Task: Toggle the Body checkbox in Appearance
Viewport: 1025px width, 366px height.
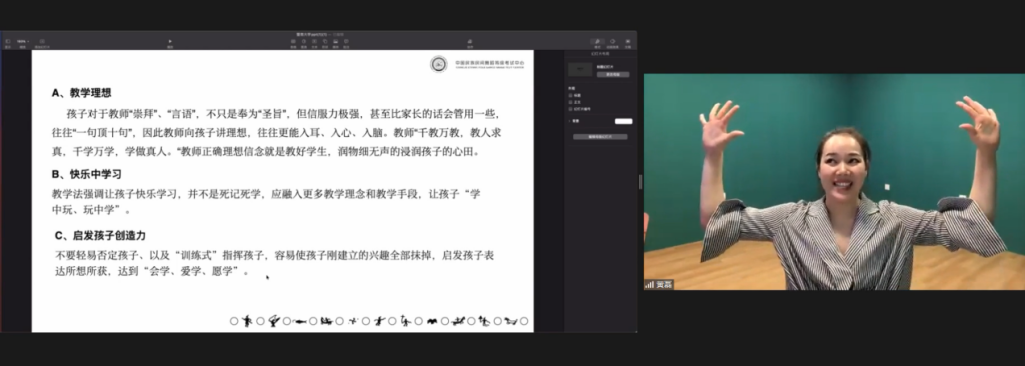Action: pyautogui.click(x=570, y=102)
